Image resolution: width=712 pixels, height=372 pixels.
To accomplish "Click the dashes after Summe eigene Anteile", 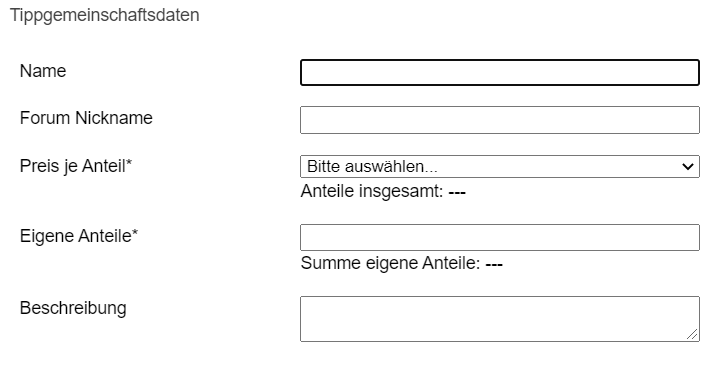I will 494,264.
